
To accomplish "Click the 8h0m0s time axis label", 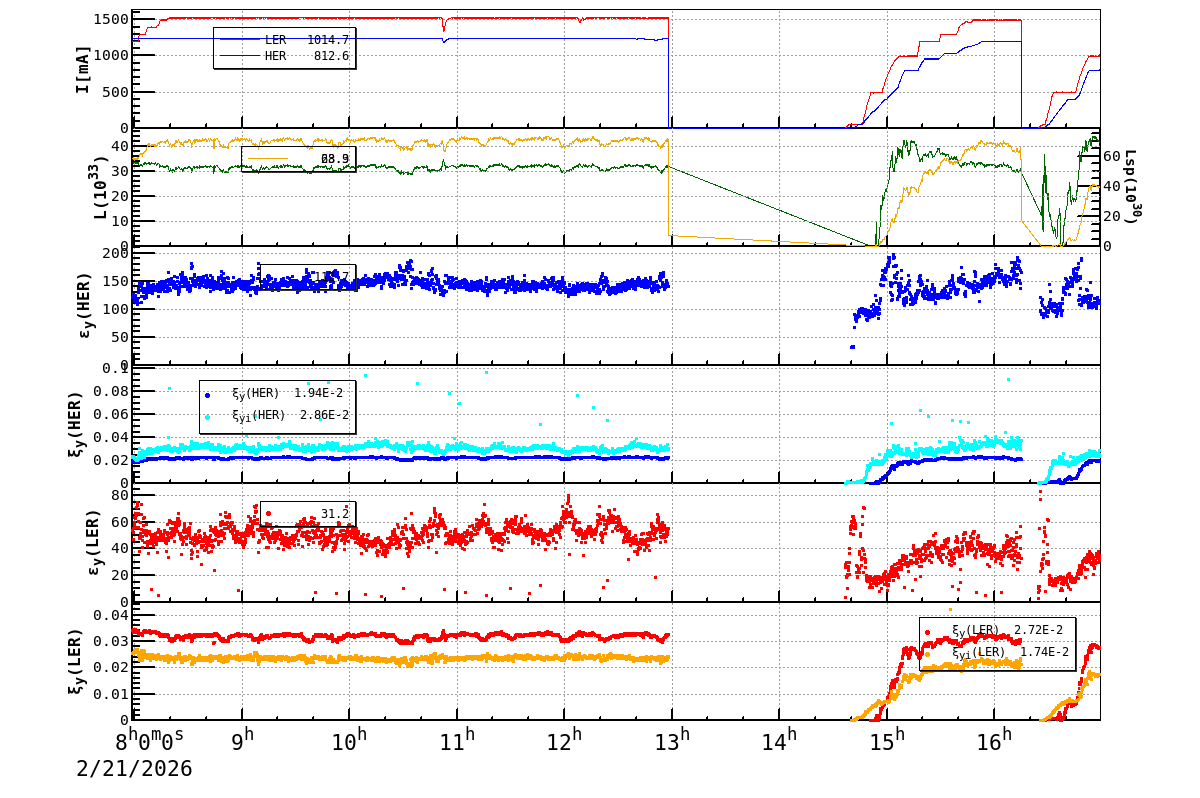I will click(x=150, y=741).
